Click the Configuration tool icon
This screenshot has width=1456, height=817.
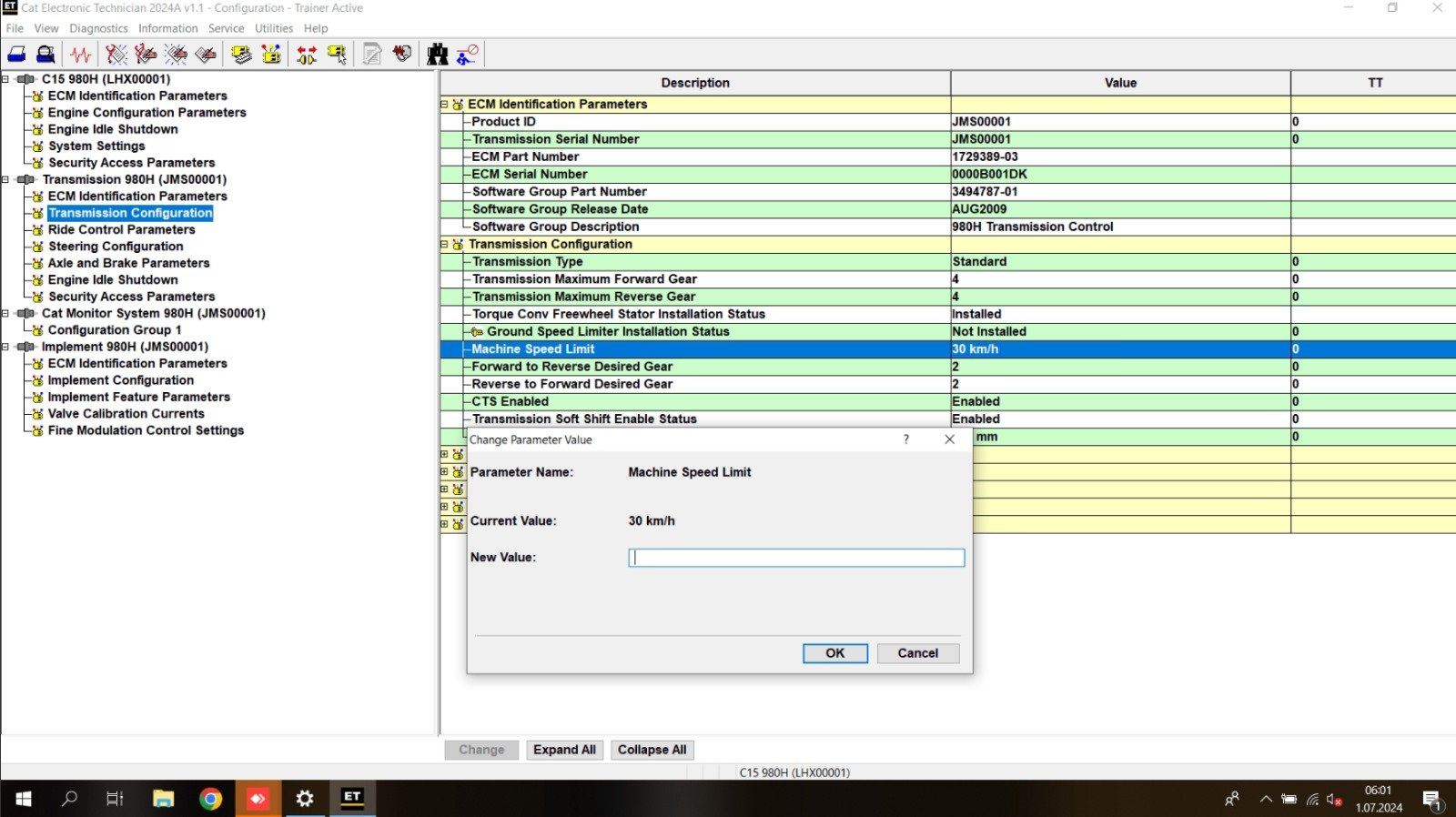(x=271, y=55)
